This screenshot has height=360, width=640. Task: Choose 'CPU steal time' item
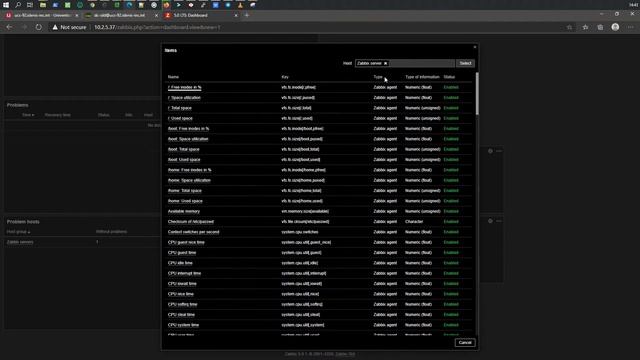pyautogui.click(x=181, y=315)
